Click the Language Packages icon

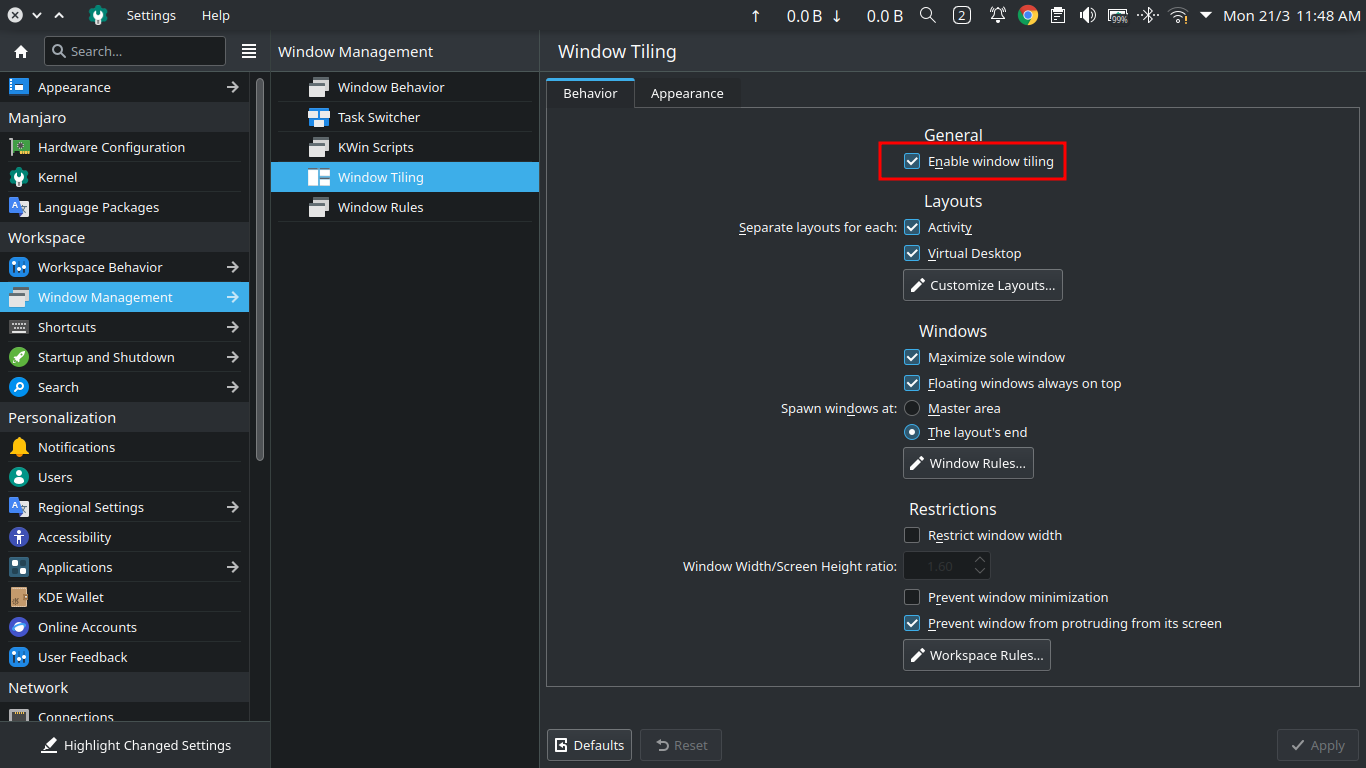19,207
